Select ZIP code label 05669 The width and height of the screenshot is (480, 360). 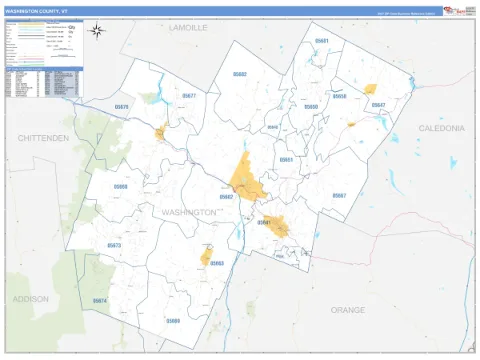point(173,321)
